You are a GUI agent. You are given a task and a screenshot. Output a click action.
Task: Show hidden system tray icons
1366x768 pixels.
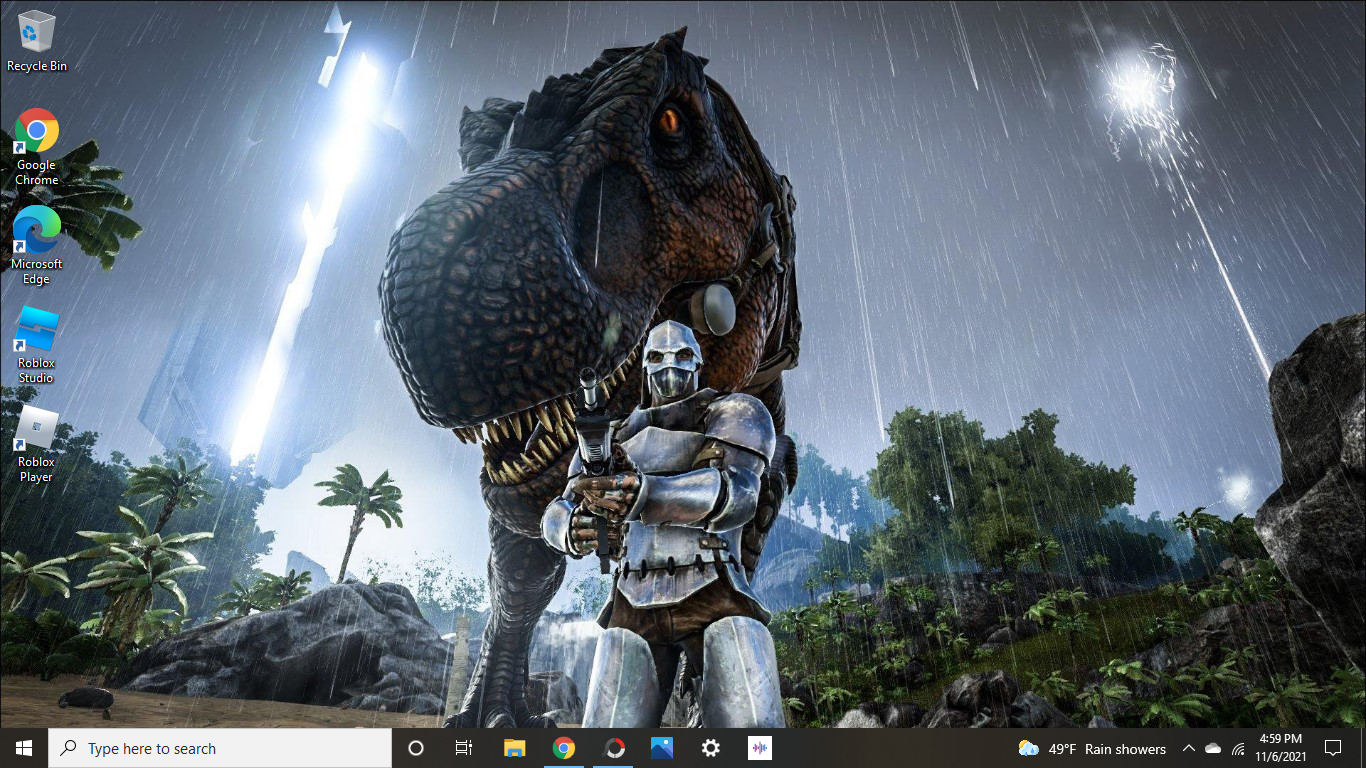(1189, 748)
